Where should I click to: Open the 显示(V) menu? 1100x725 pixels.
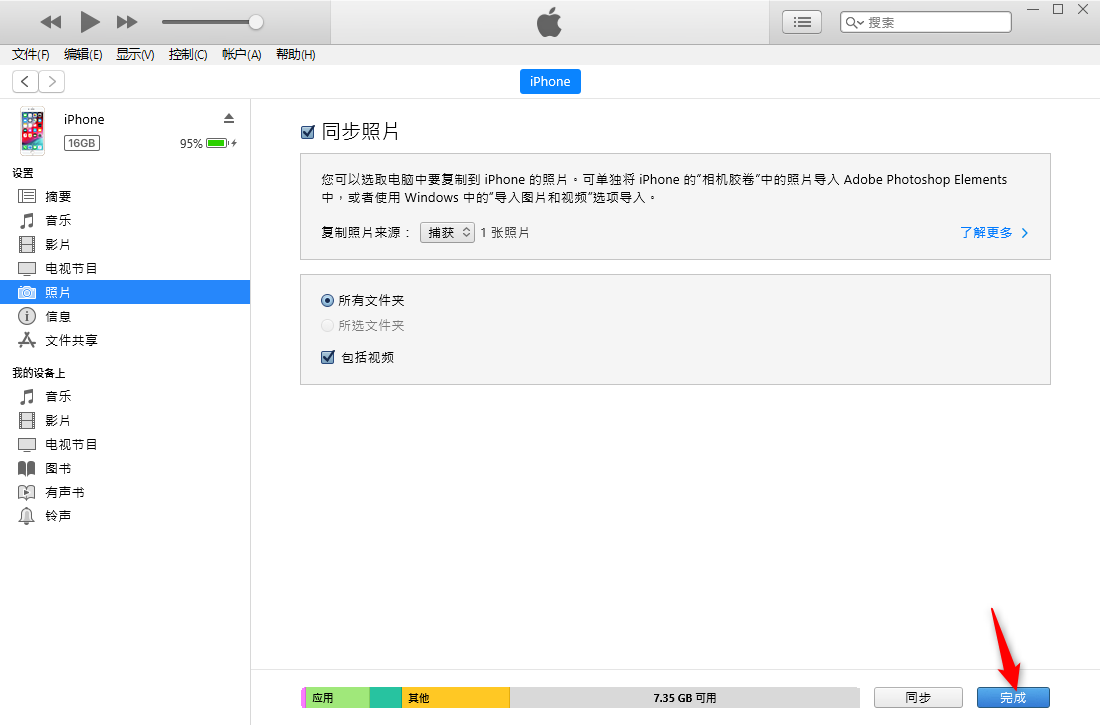click(x=135, y=55)
